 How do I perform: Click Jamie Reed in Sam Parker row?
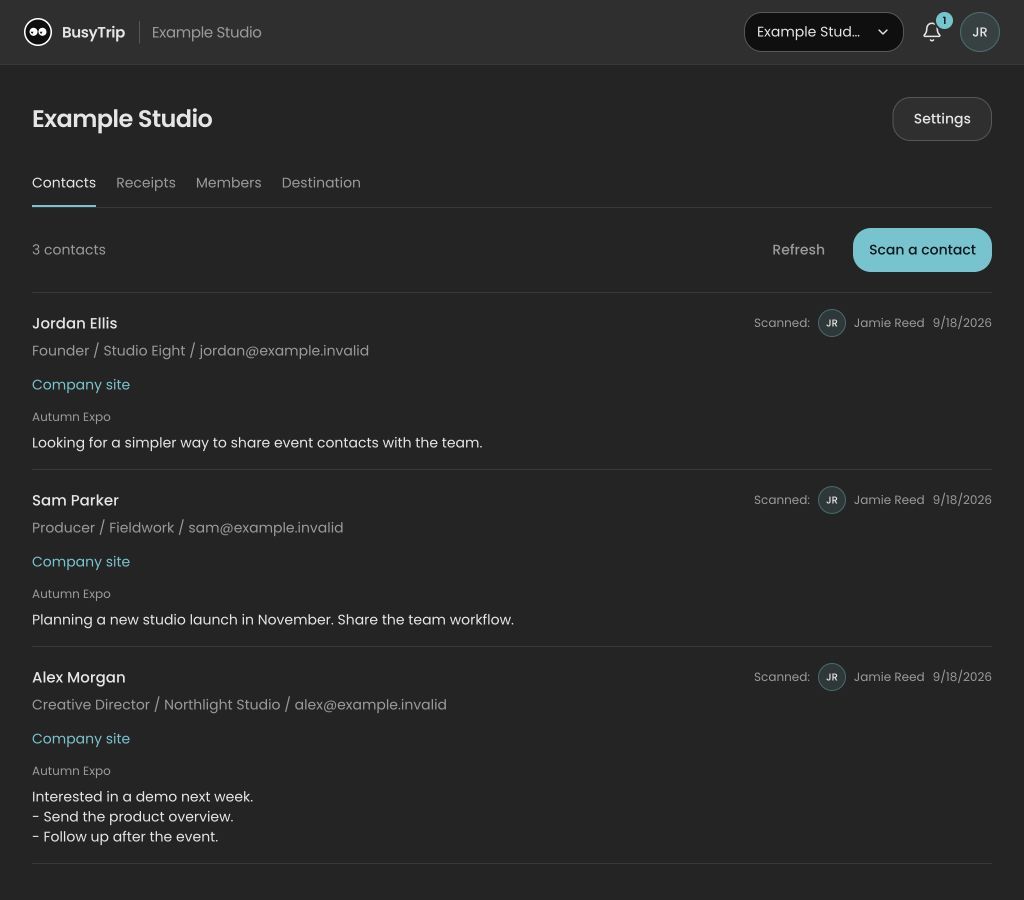coord(889,500)
